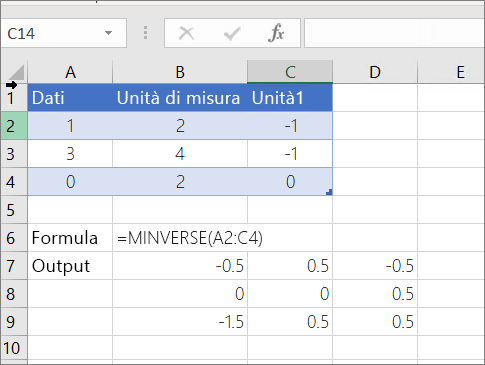Click the Name Box showing C14
The height and width of the screenshot is (365, 485).
point(64,33)
